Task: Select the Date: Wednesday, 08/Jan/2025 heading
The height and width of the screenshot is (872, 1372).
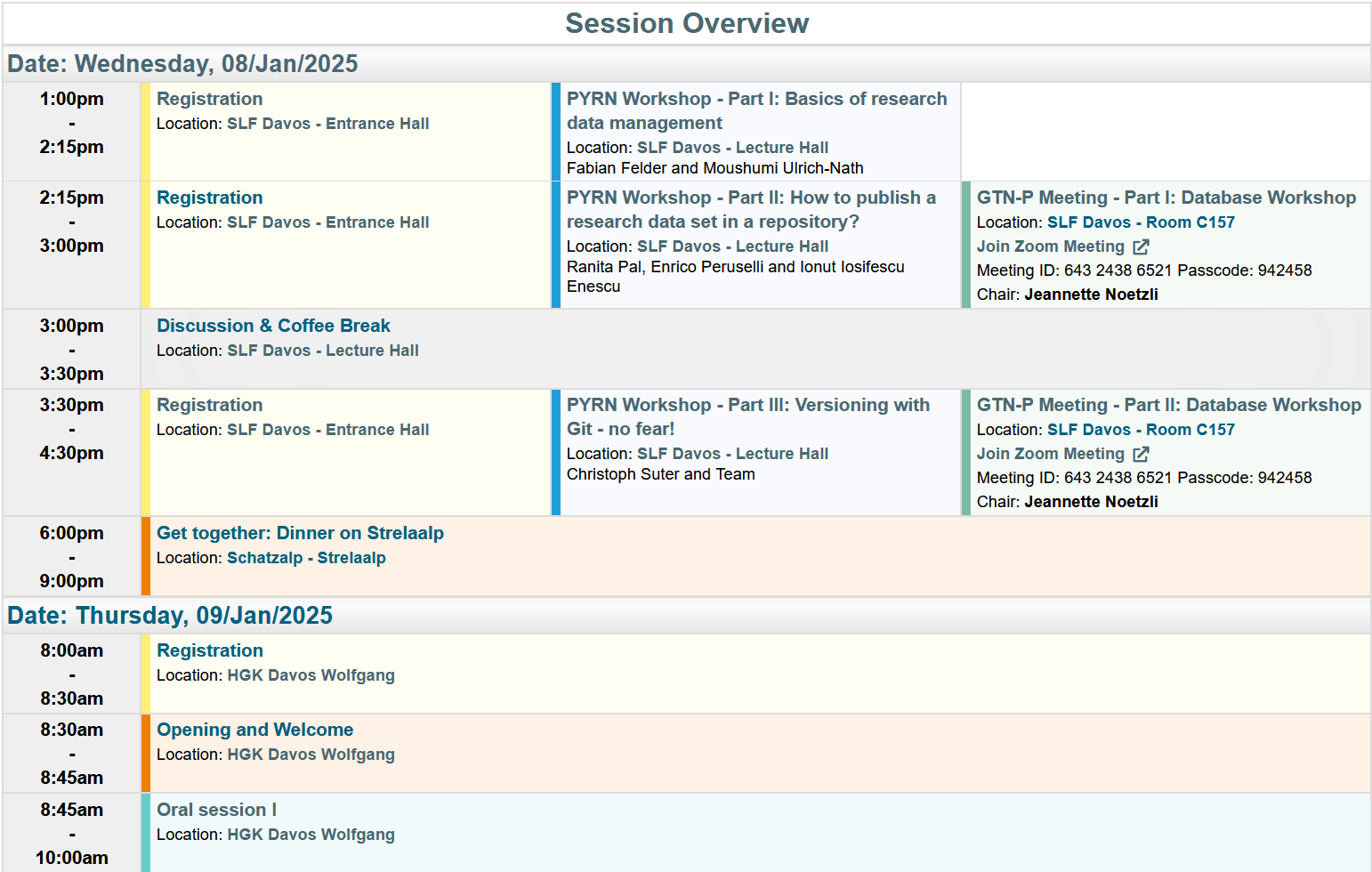Action: (x=182, y=64)
